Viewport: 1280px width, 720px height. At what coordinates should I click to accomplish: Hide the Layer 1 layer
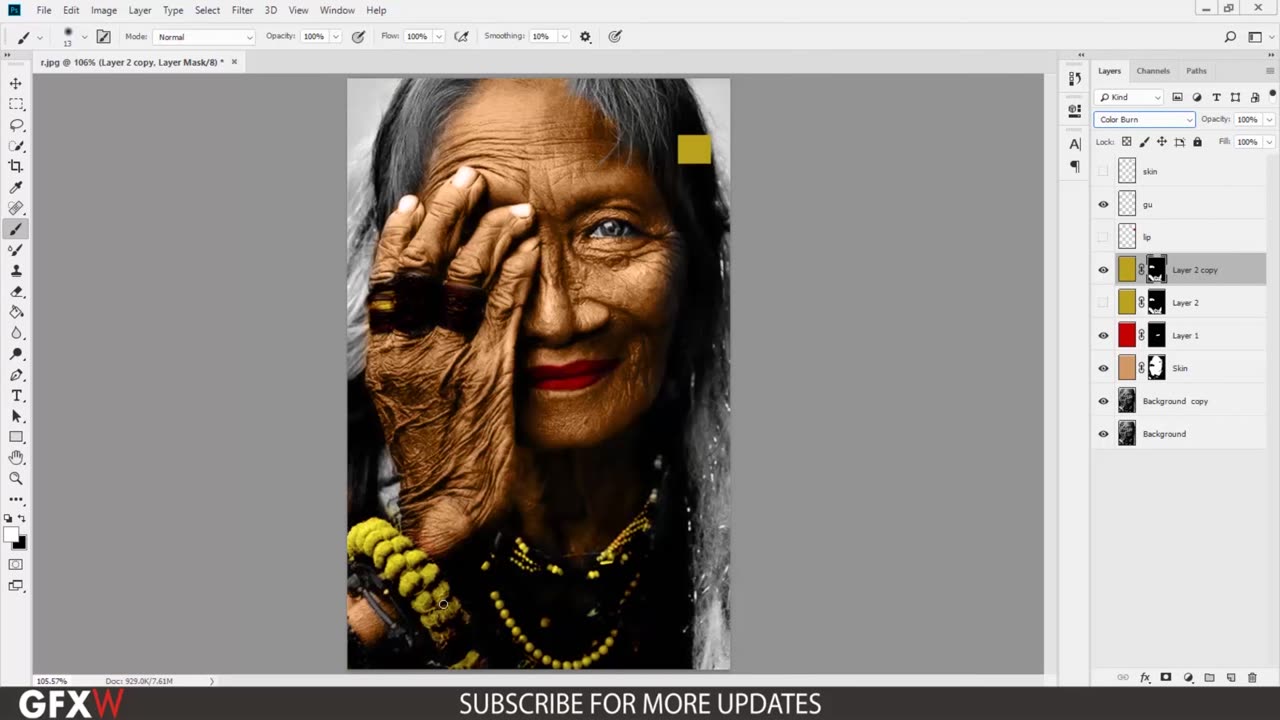1103,335
